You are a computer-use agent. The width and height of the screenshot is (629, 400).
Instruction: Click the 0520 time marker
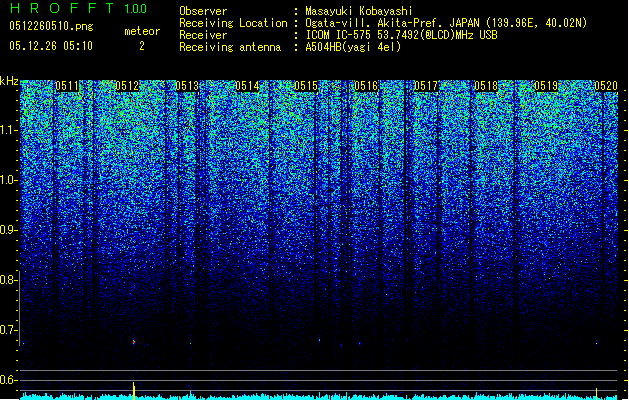pos(606,86)
